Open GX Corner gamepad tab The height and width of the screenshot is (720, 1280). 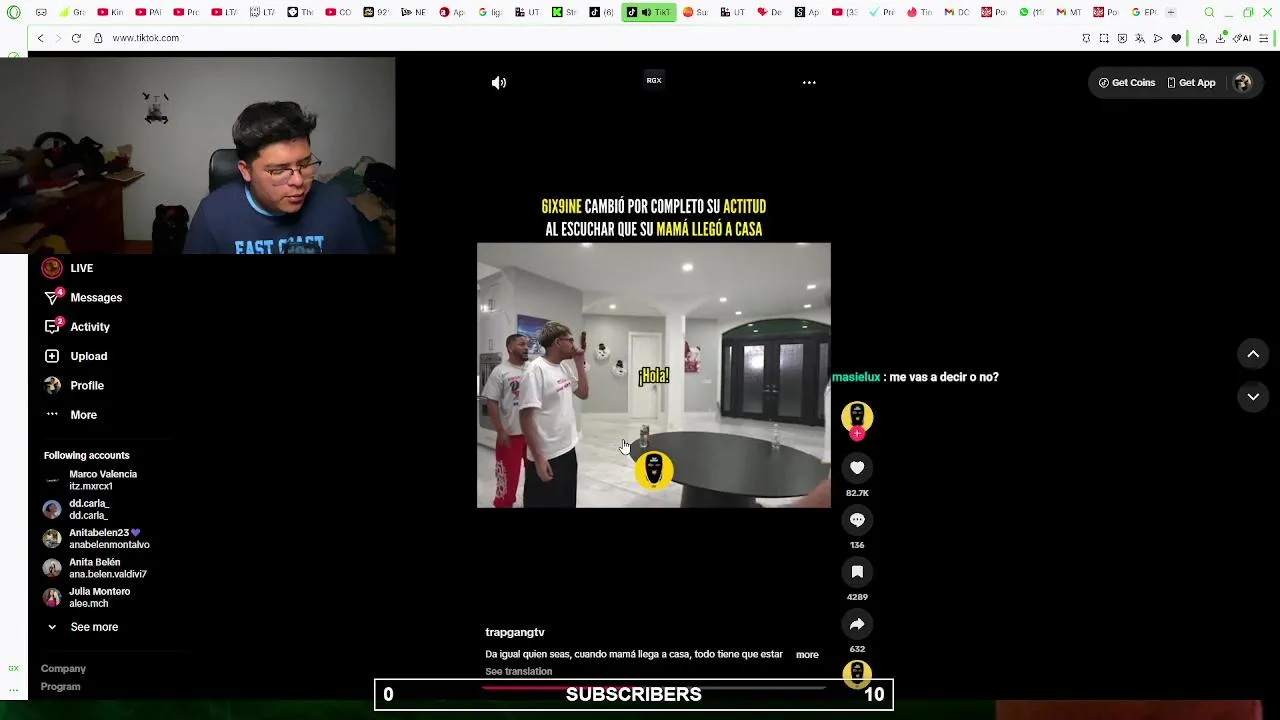point(41,13)
